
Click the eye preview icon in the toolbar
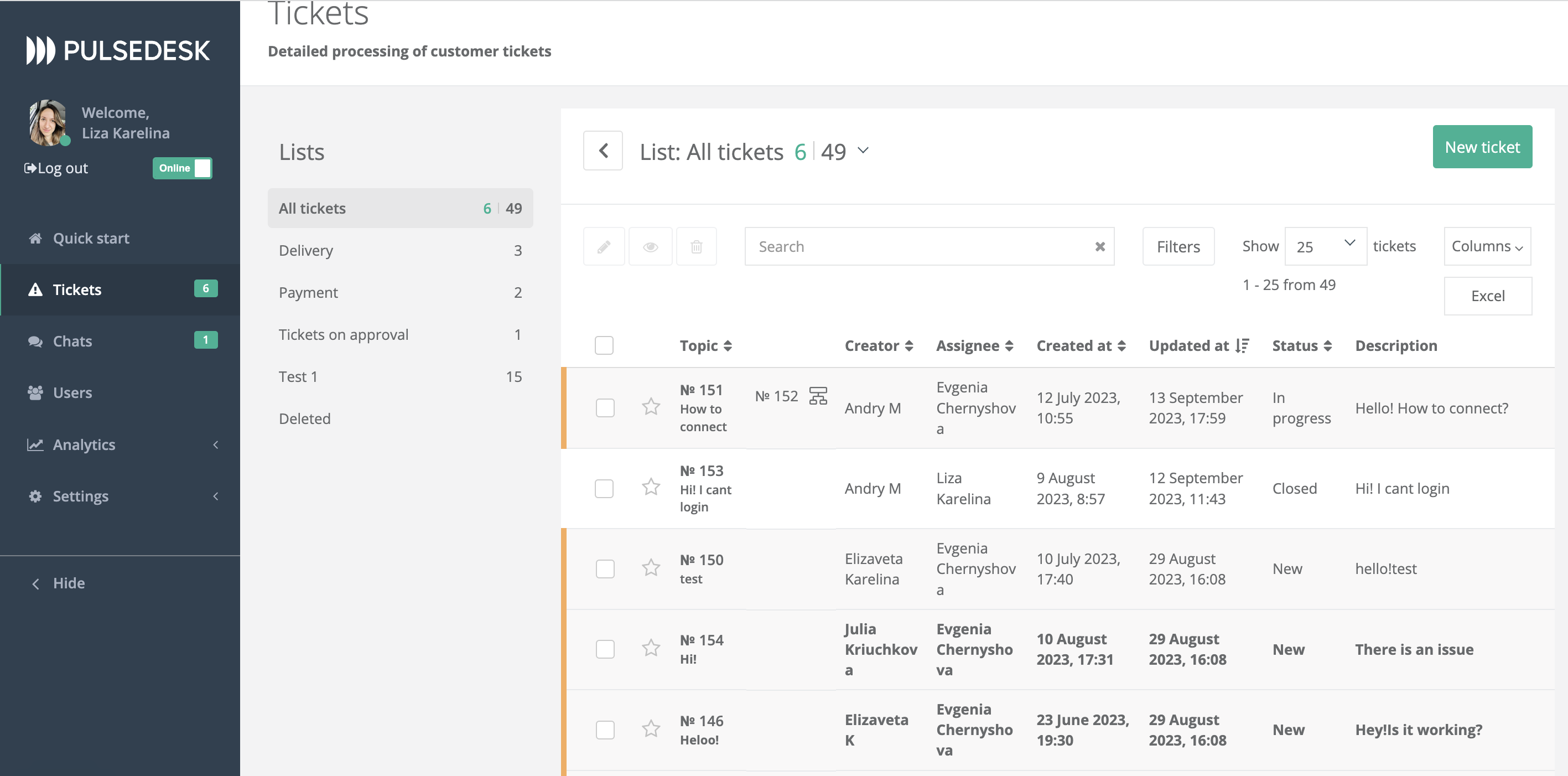click(x=650, y=246)
